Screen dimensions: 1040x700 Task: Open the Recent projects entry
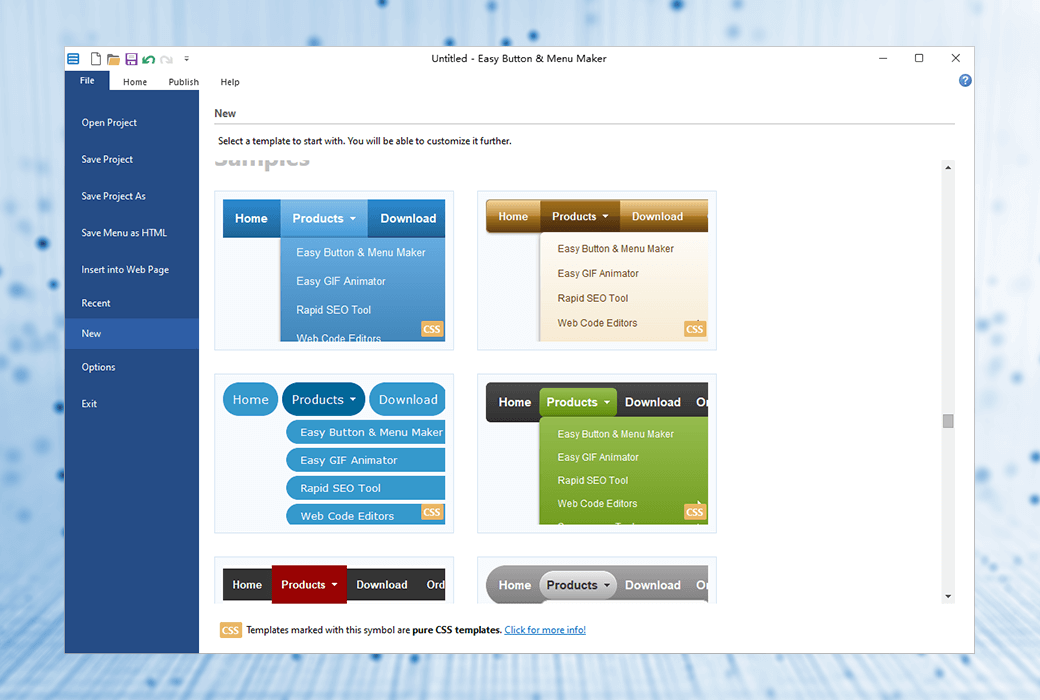click(x=132, y=303)
